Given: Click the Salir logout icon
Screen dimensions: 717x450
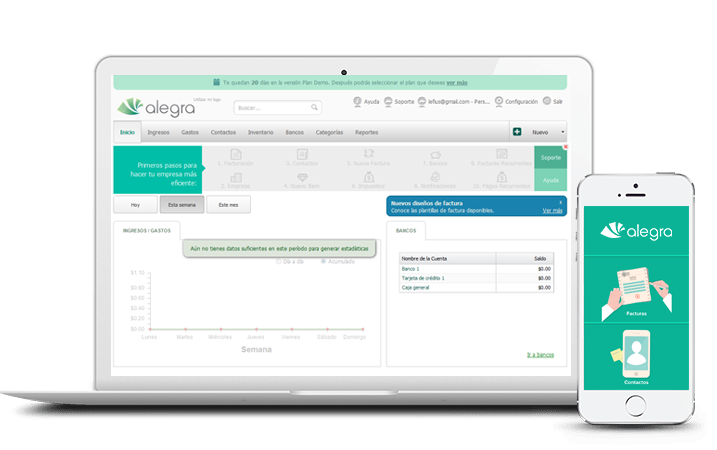Looking at the screenshot, I should click(546, 101).
